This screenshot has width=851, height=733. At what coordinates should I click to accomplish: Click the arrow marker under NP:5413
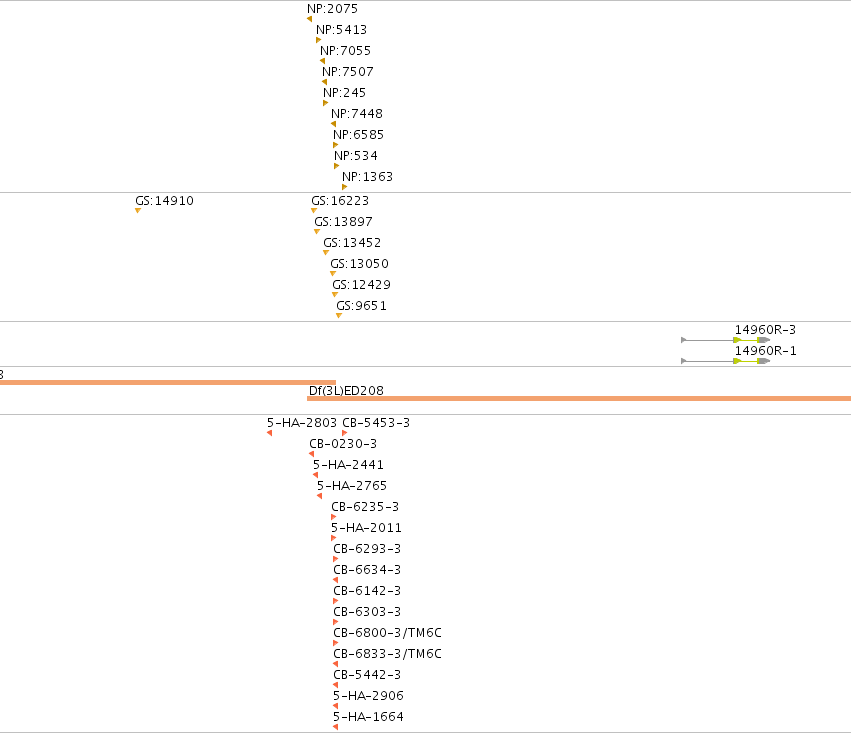[x=318, y=40]
